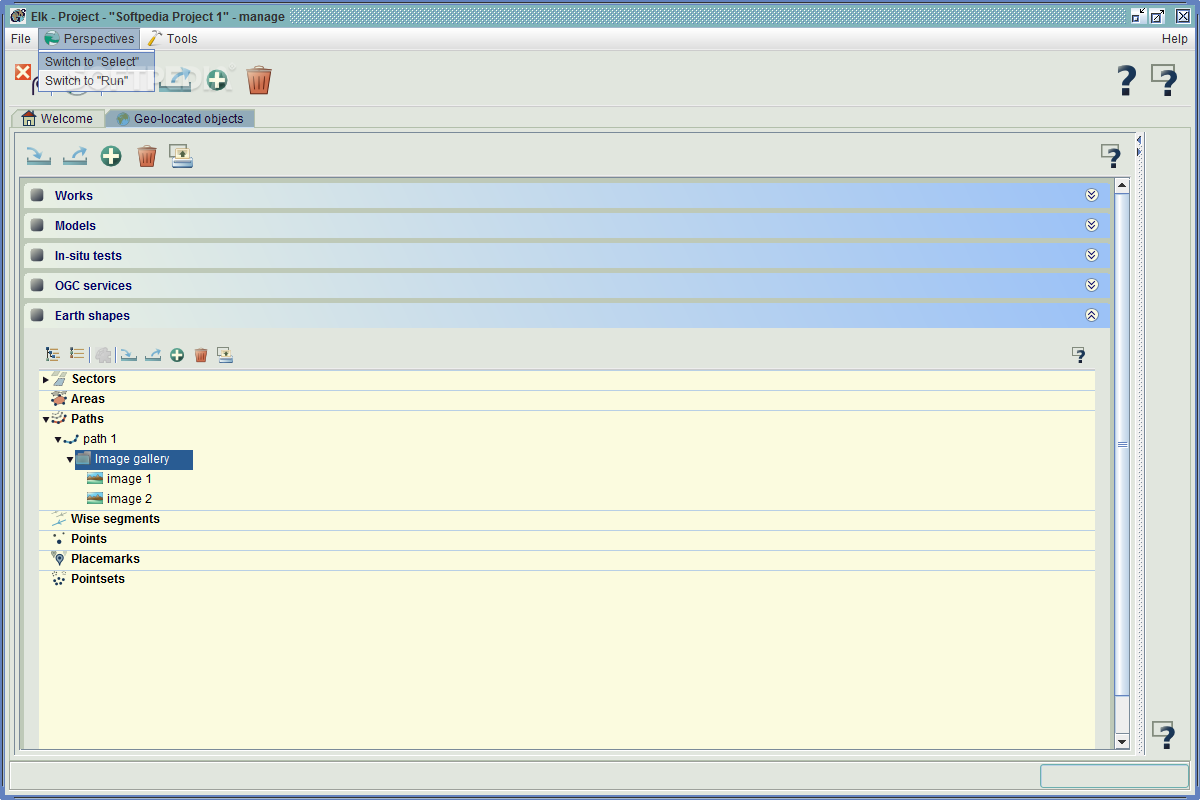
Task: Click the vertical scrollbar up arrow
Action: tap(1122, 185)
